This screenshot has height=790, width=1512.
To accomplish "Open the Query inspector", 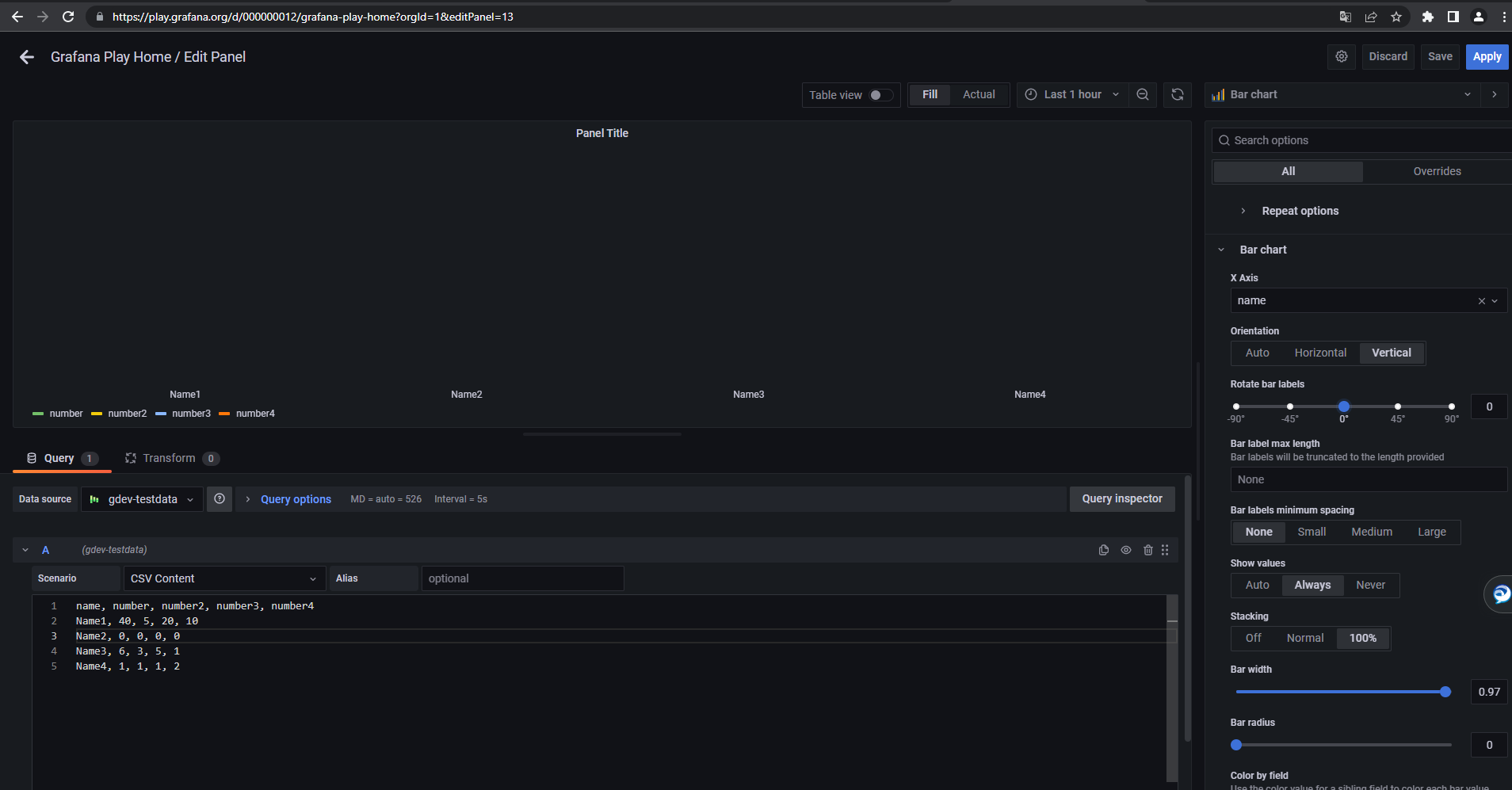I will coord(1122,499).
